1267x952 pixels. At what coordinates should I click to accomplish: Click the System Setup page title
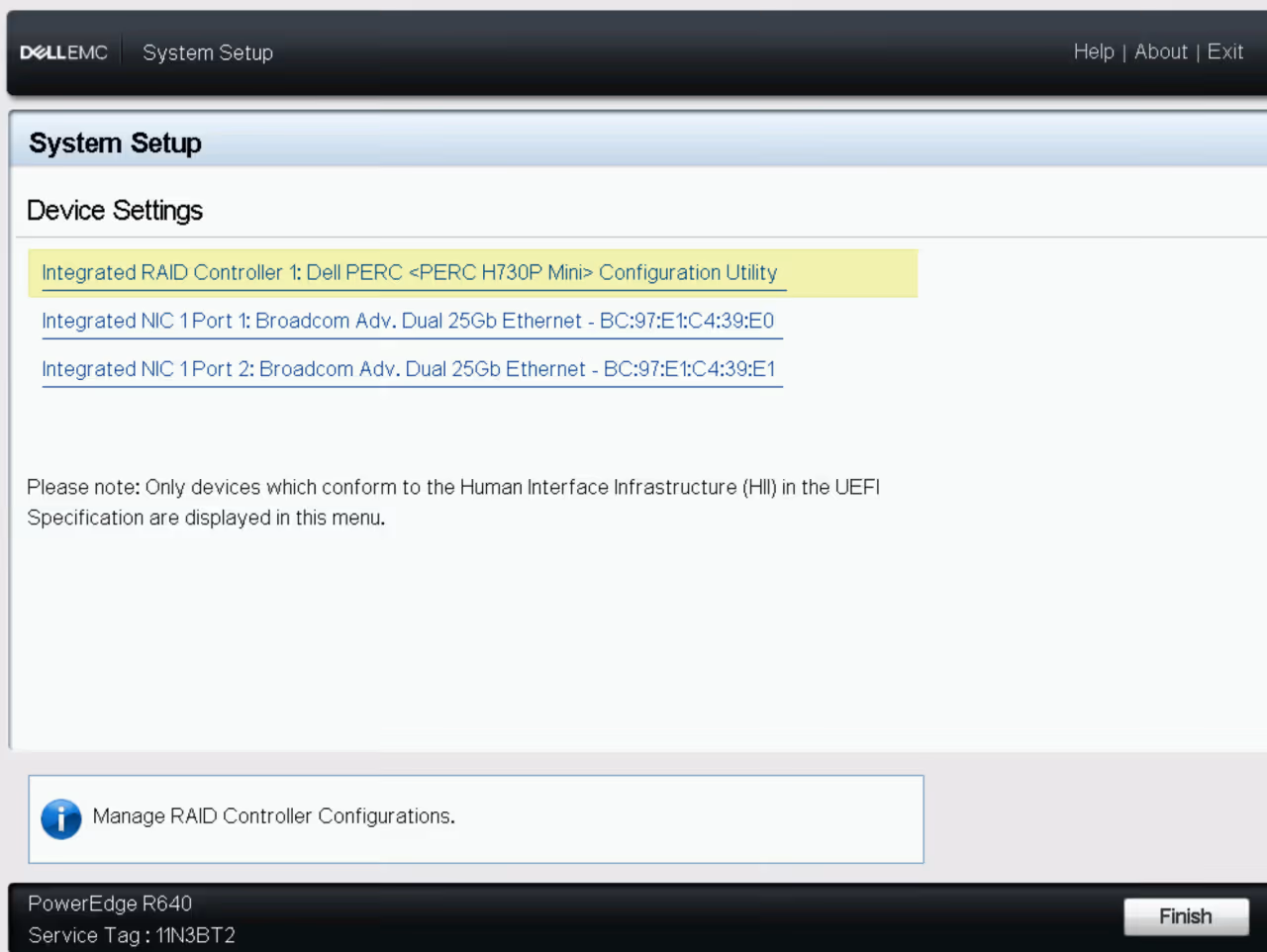coord(115,143)
